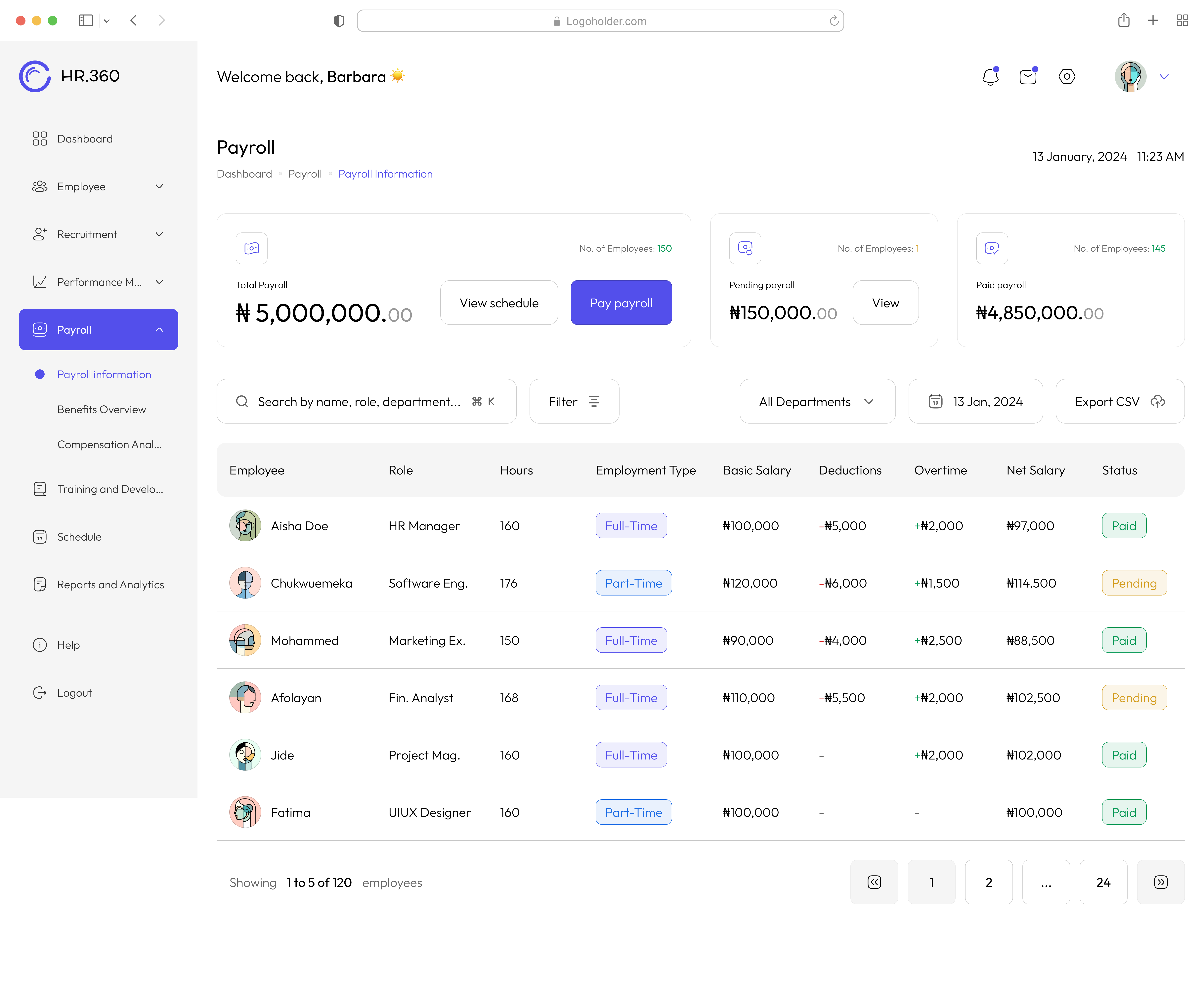Go to Dashboard in the sidebar
1204x984 pixels.
click(85, 139)
